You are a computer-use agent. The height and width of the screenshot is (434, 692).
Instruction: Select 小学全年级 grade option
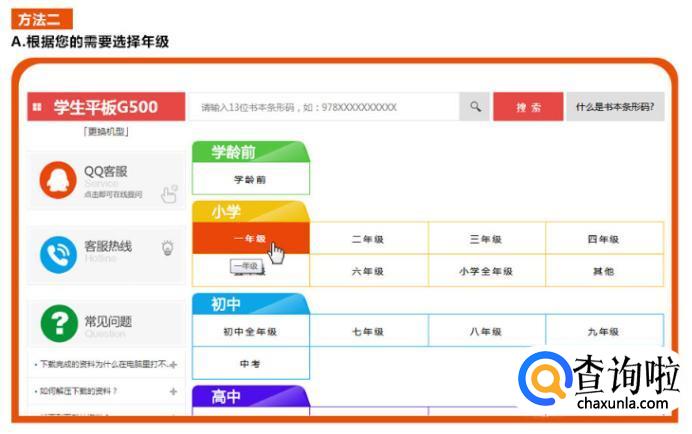tap(486, 271)
